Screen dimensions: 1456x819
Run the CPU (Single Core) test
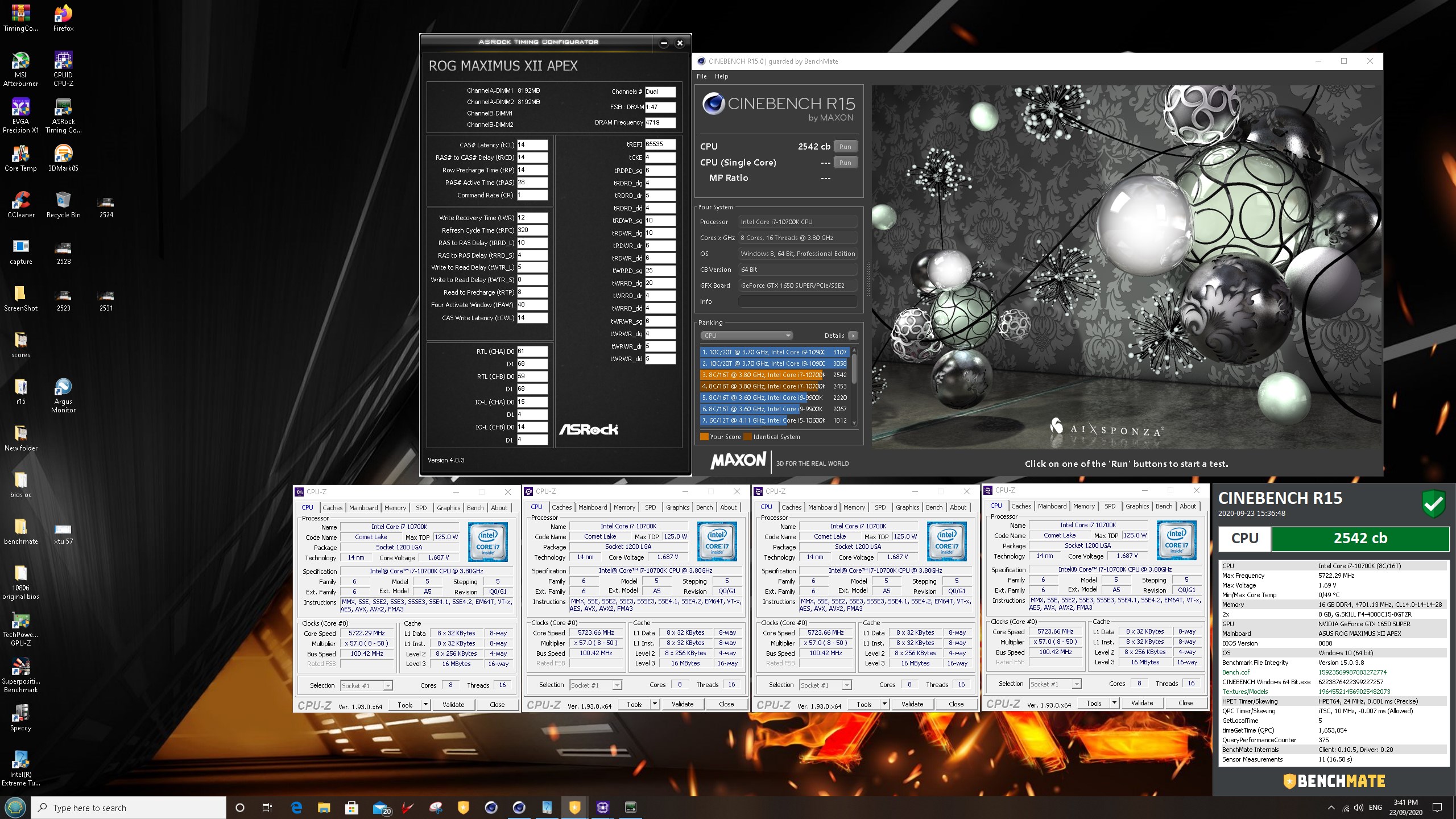[x=845, y=163]
